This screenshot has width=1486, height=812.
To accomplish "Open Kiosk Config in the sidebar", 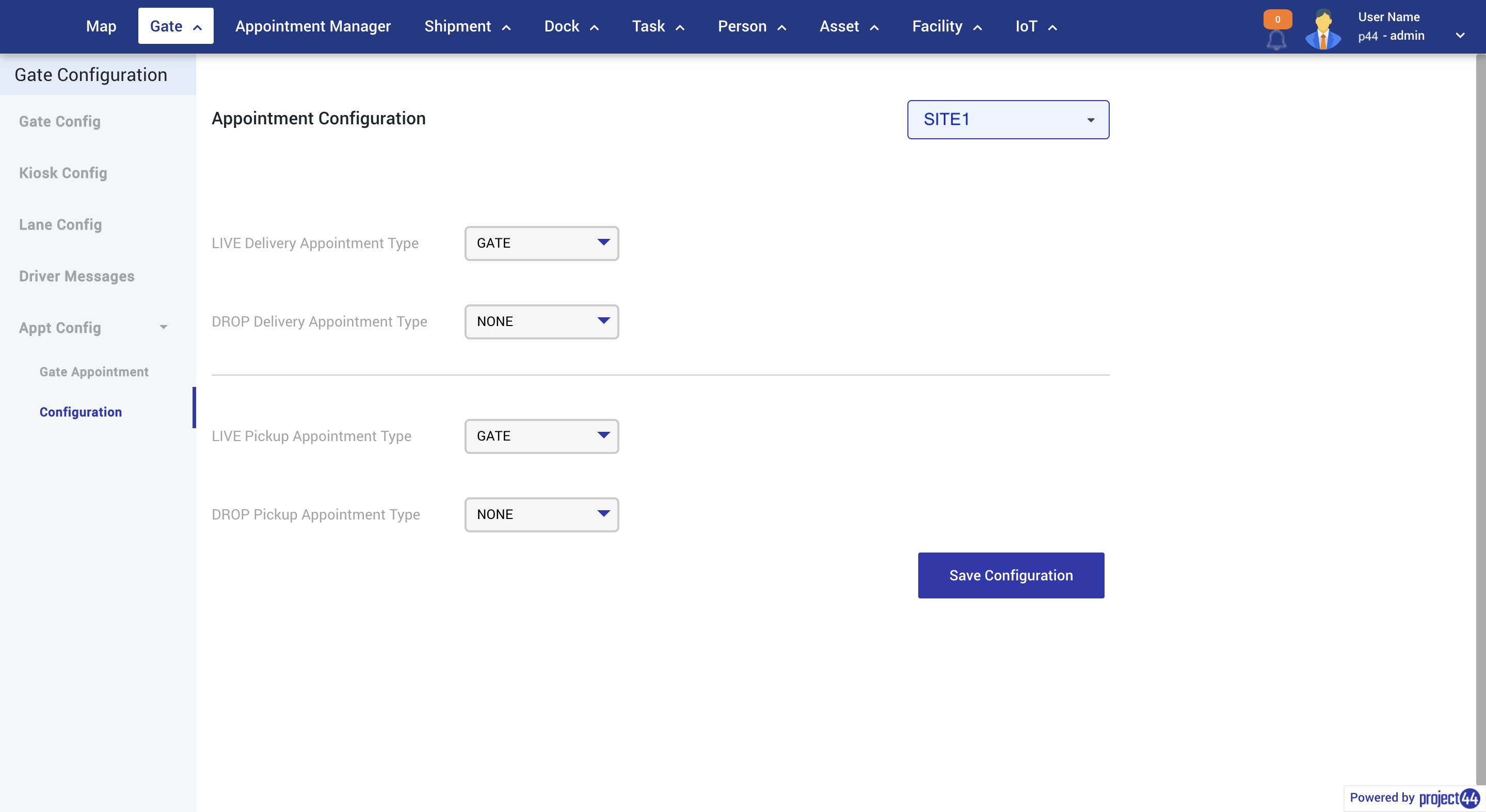I will [63, 172].
